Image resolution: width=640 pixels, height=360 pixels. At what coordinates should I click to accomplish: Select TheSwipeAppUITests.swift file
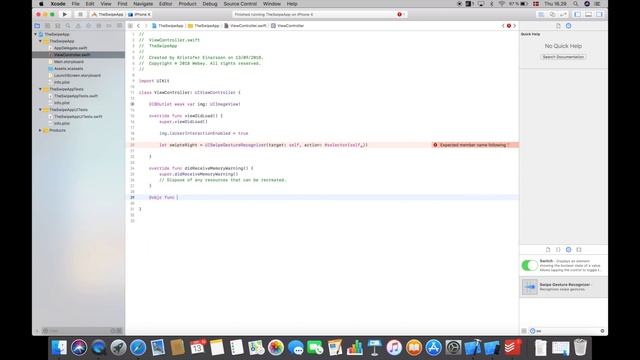pos(78,117)
